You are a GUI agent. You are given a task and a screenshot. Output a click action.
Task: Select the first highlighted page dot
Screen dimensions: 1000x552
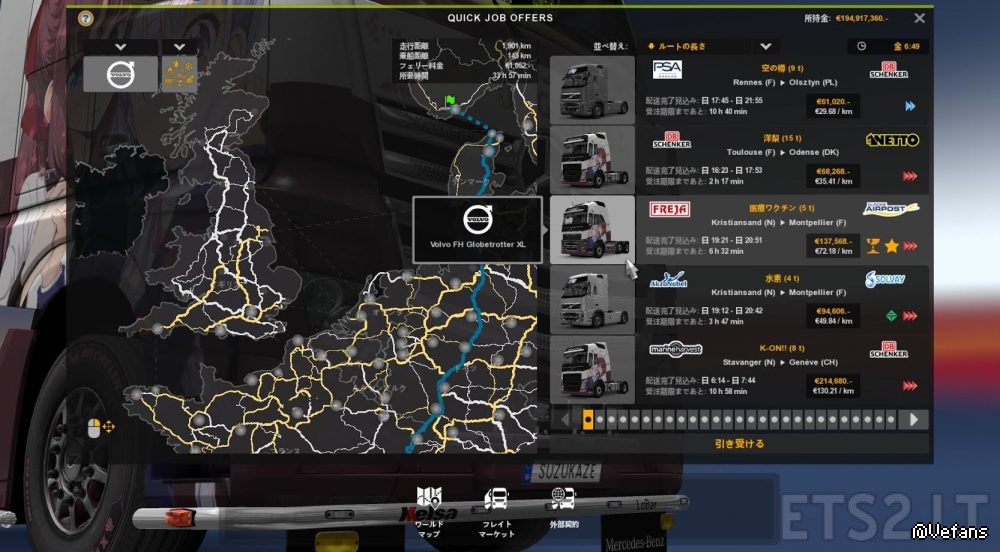588,419
